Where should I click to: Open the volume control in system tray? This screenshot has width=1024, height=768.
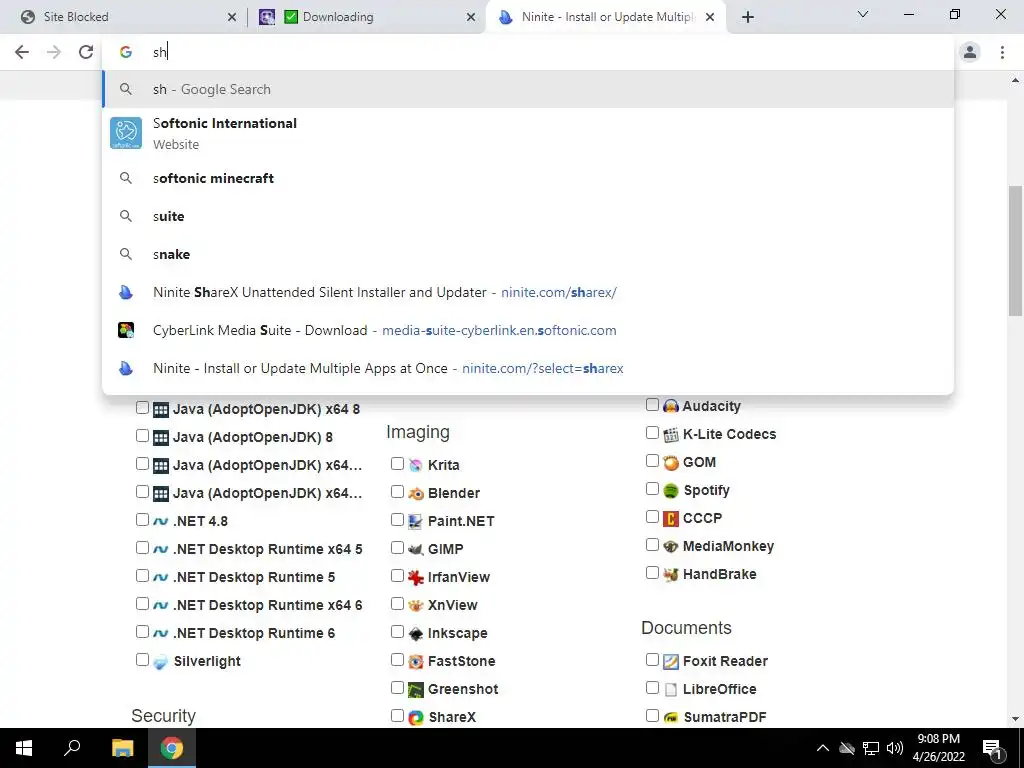coord(895,748)
